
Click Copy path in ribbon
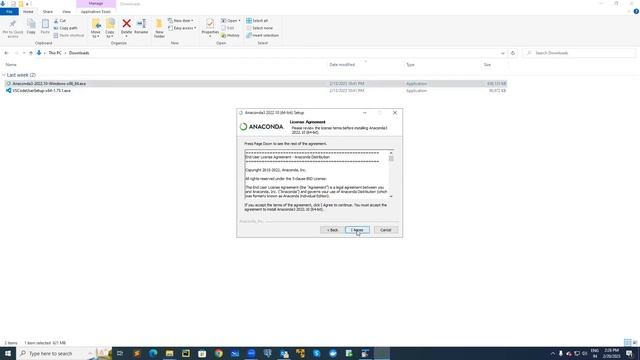pos(65,28)
